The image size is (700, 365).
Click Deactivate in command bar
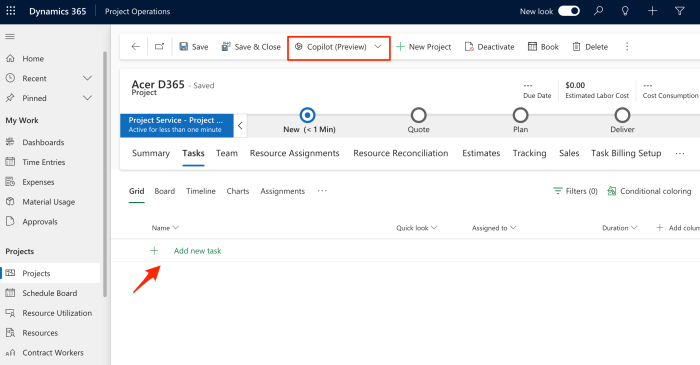[x=489, y=47]
